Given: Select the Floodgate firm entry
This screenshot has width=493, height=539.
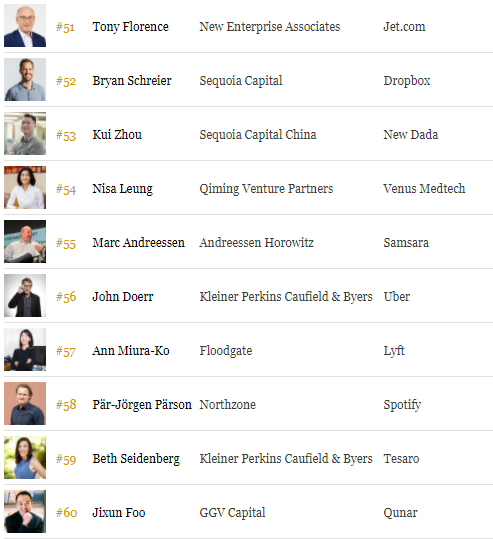Looking at the screenshot, I should pos(226,351).
